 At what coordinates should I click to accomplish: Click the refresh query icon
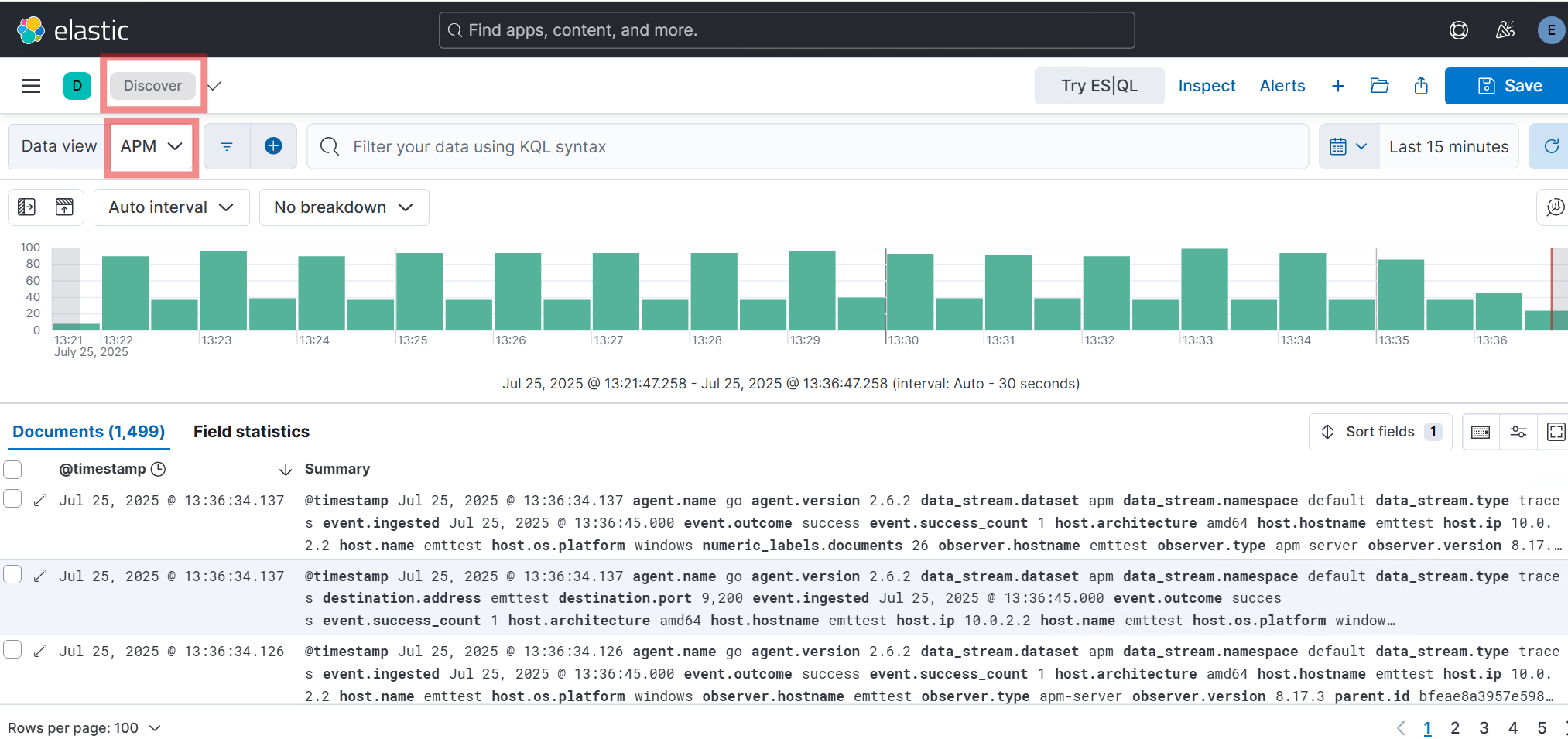coord(1550,146)
